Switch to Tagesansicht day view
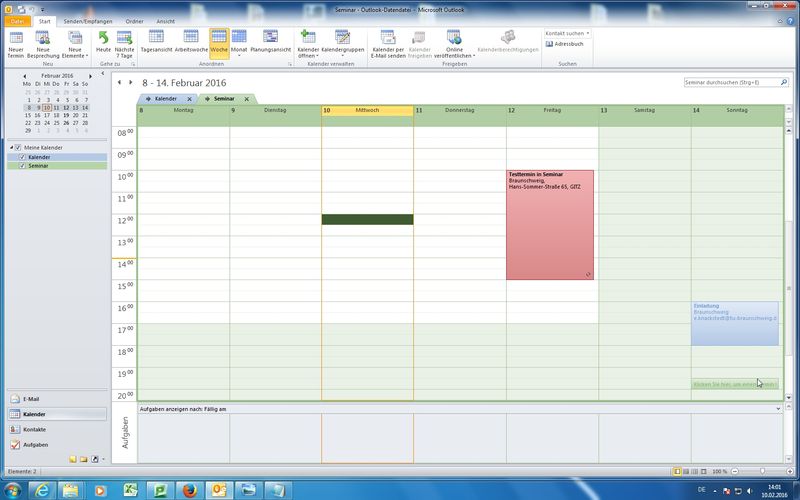Viewport: 800px width, 500px height. click(155, 38)
